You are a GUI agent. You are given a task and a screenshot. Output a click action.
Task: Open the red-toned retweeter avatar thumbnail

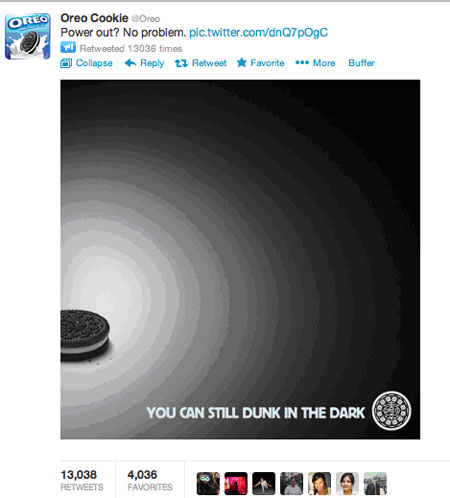tap(236, 483)
